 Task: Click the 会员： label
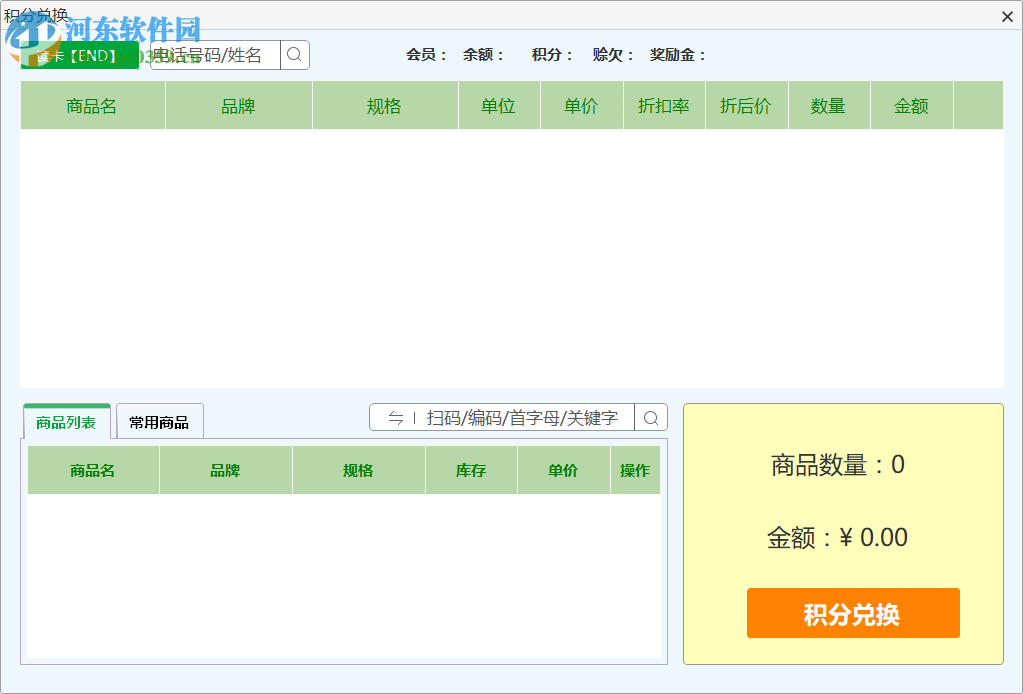(426, 55)
